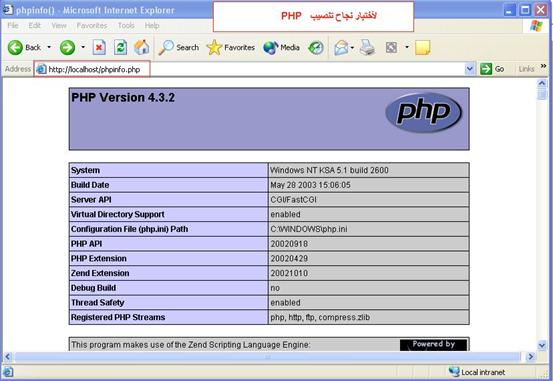Image resolution: width=553 pixels, height=381 pixels.
Task: Click the '20020429' PHP Extension value
Action: tap(289, 259)
